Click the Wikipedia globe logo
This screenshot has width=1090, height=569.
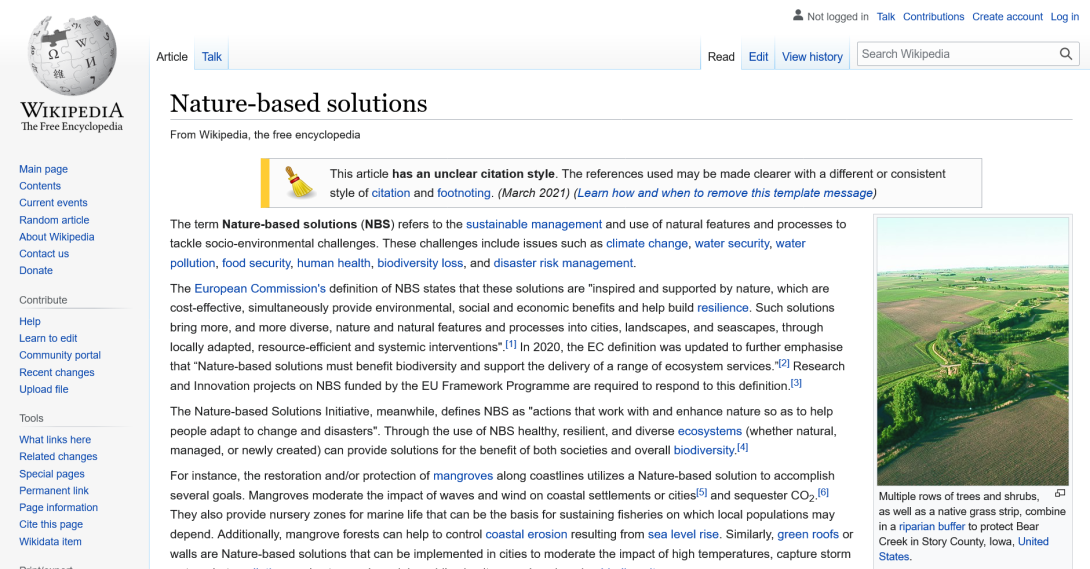pos(72,55)
